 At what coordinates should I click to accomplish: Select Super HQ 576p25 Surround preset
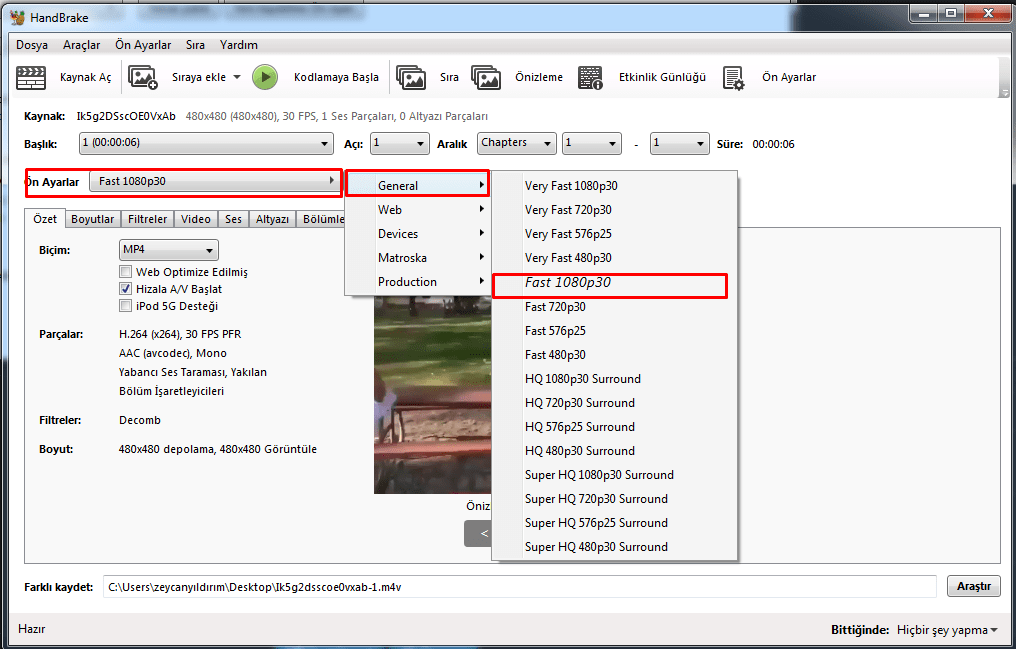614,522
